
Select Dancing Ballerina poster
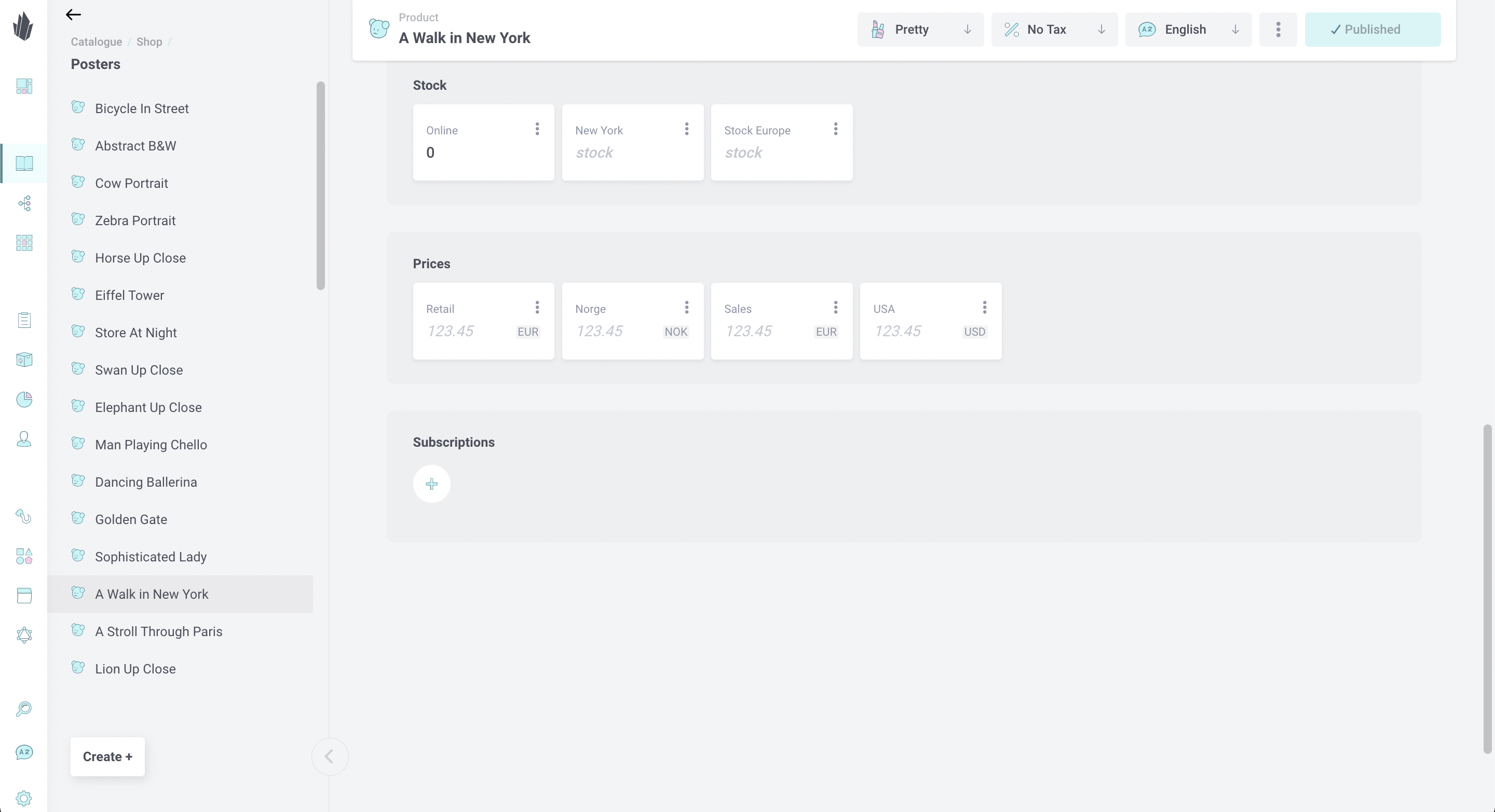point(180,482)
